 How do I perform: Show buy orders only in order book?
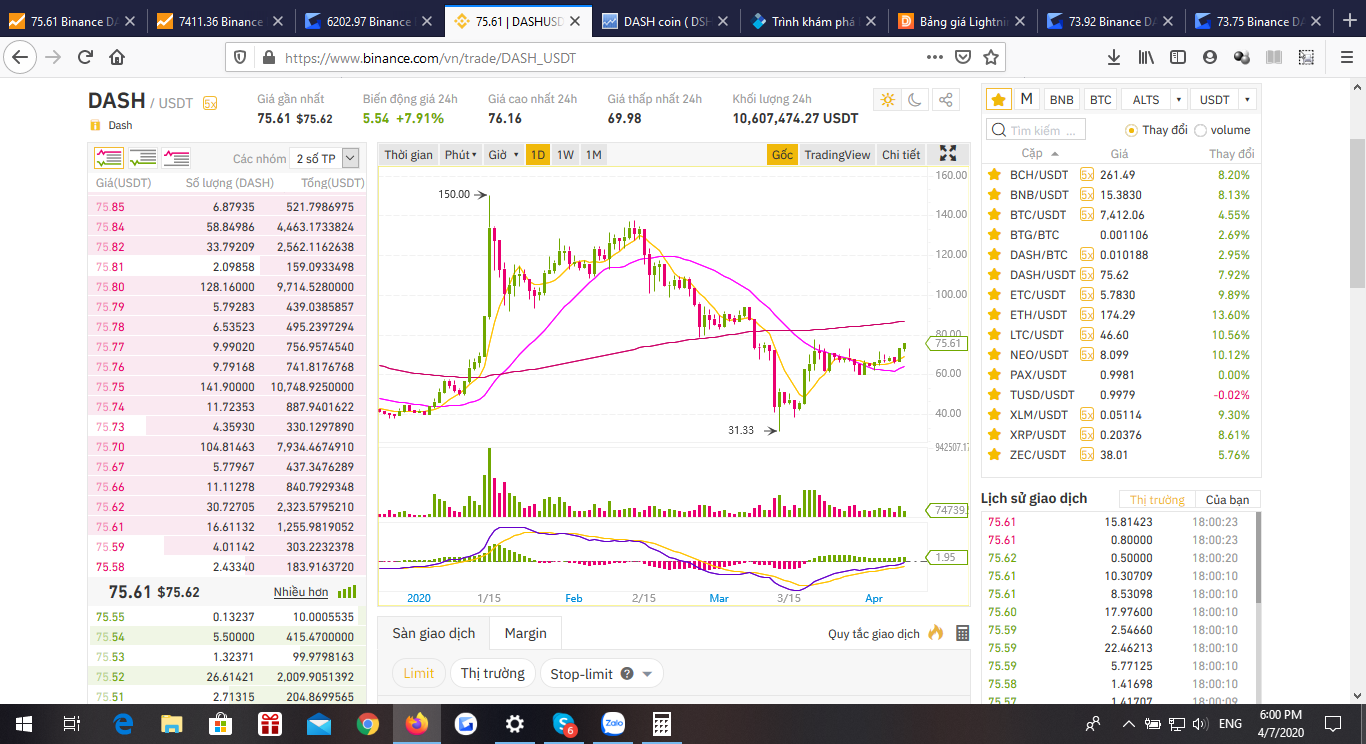tap(143, 158)
